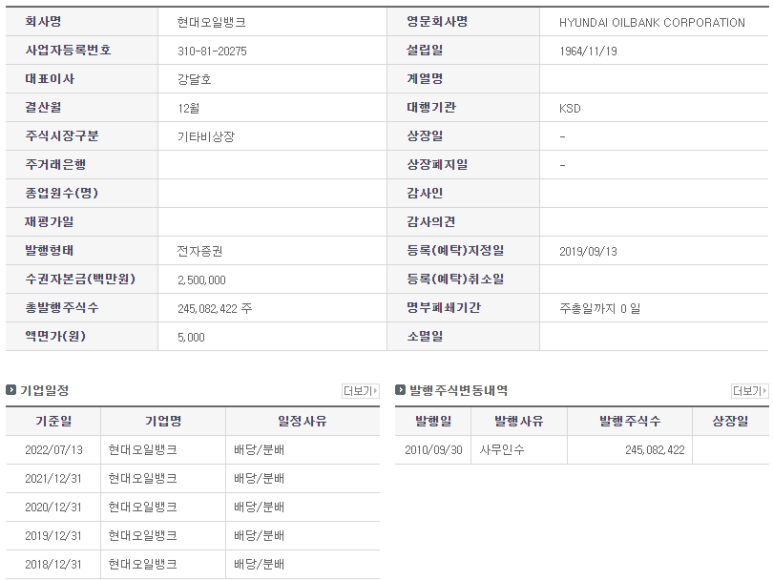Viewport: 773px width, 580px height.
Task: Click the 총발행주식수 label
Action: point(62,307)
